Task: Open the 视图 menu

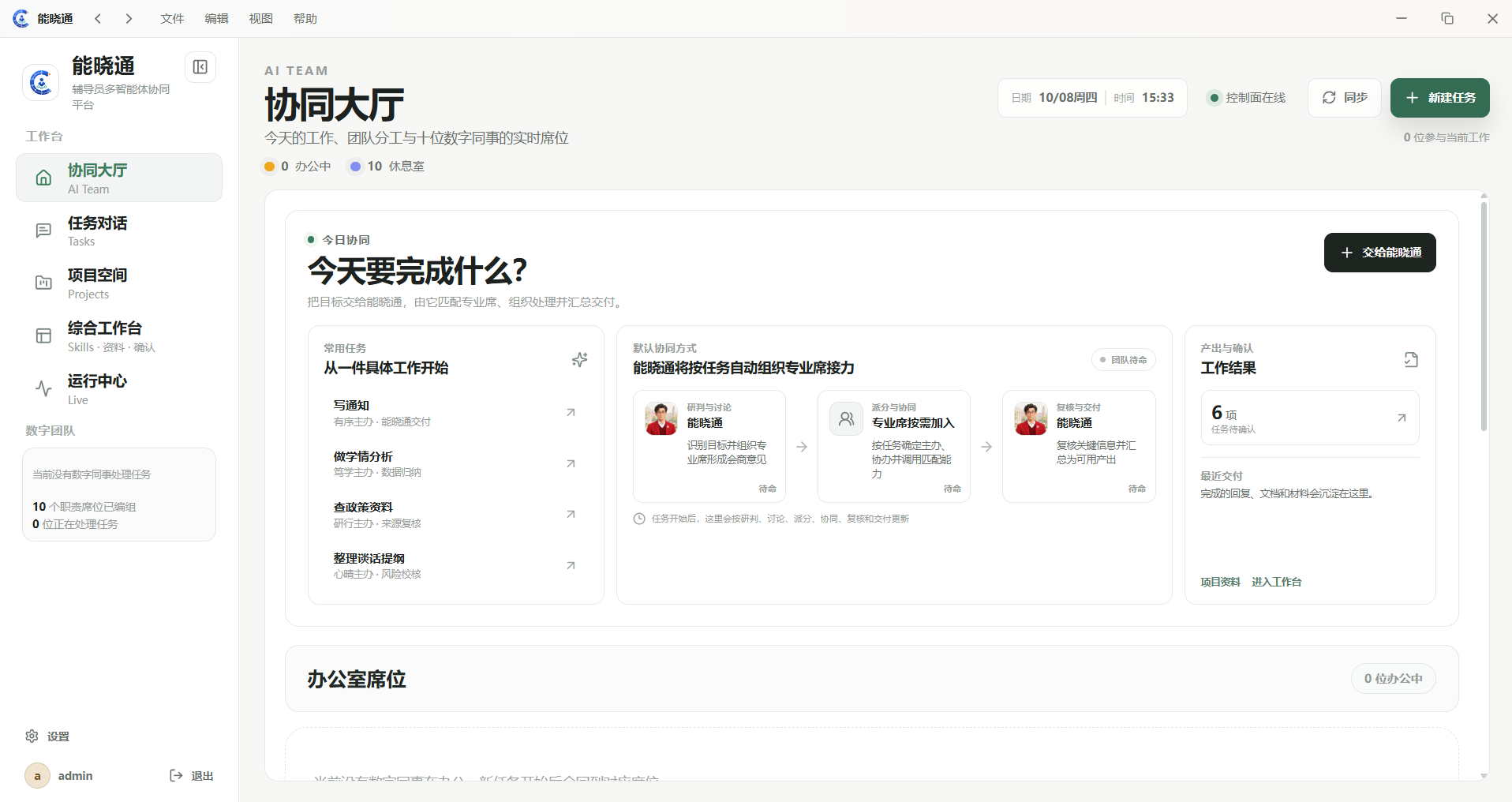Action: pos(260,18)
